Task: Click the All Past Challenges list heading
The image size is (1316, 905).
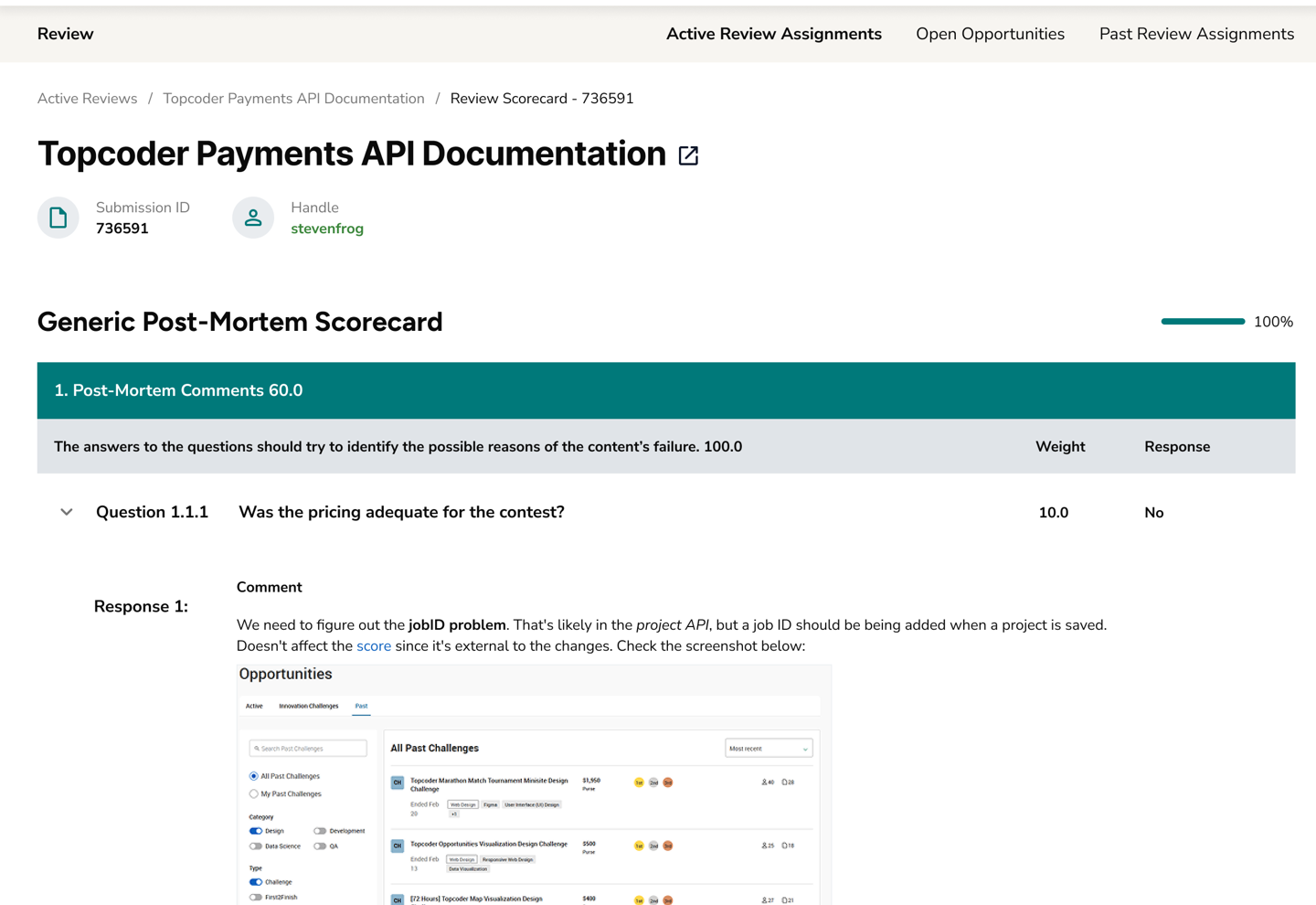Action: pyautogui.click(x=434, y=748)
